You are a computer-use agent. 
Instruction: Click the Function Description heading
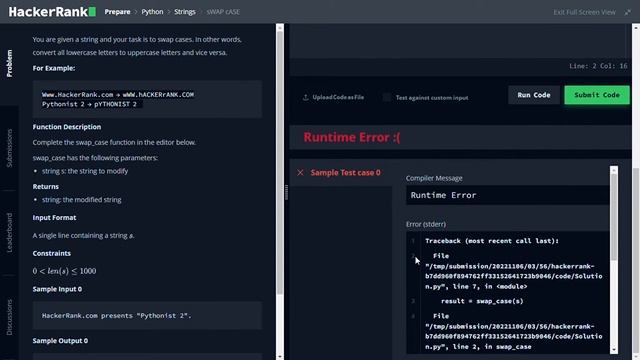(67, 127)
